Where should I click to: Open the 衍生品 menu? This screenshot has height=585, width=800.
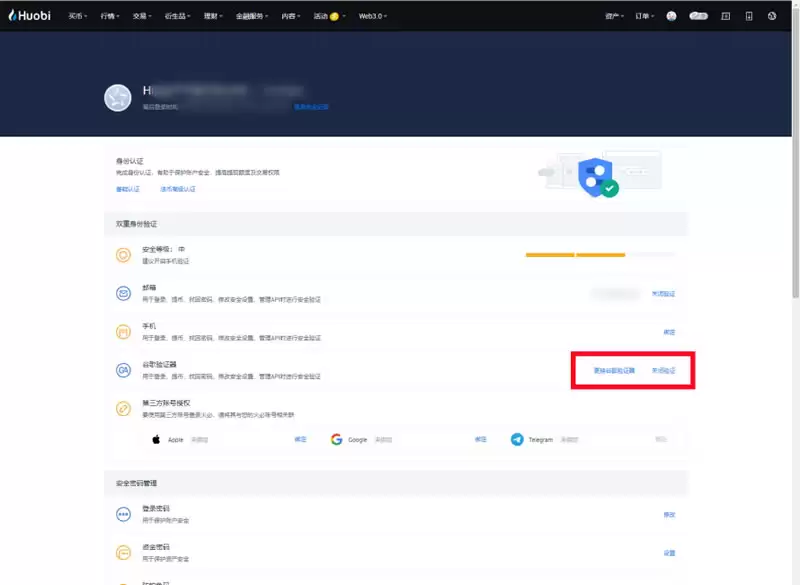pos(178,16)
